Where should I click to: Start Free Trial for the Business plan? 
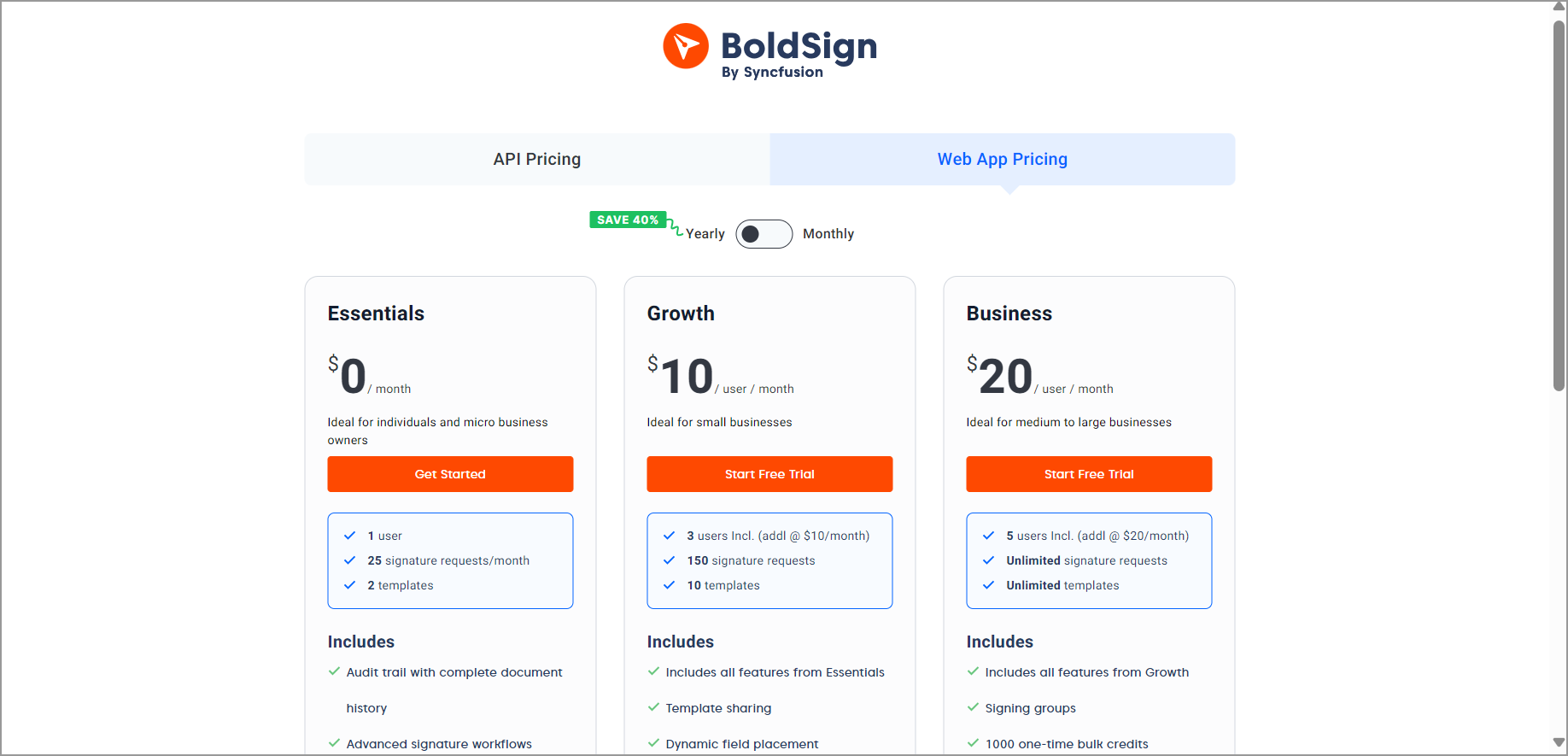coord(1089,474)
